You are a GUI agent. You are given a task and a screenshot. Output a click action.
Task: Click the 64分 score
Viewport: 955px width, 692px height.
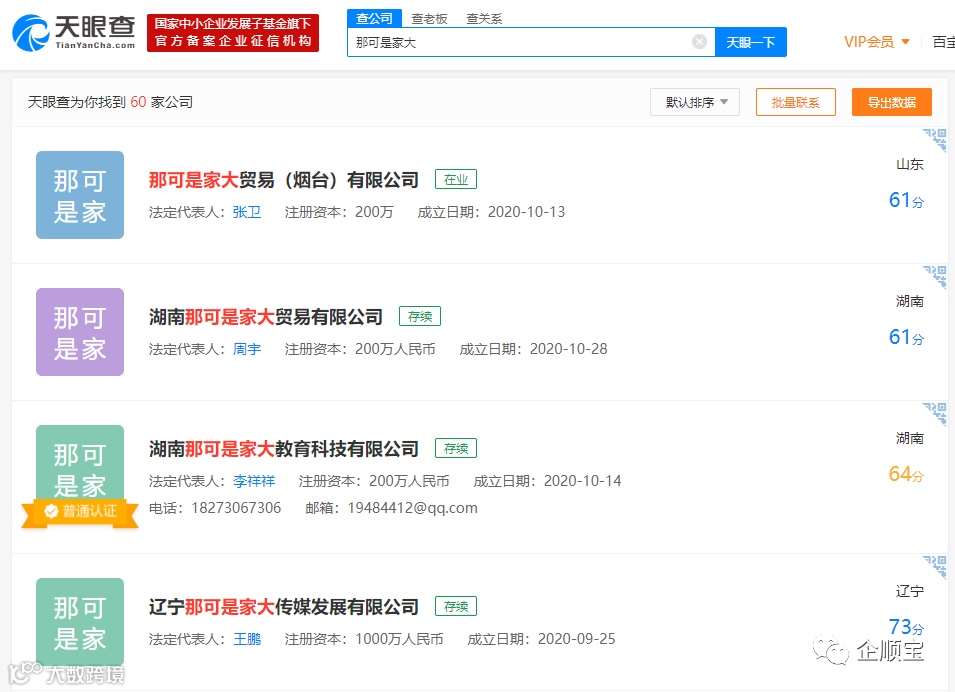pyautogui.click(x=906, y=474)
